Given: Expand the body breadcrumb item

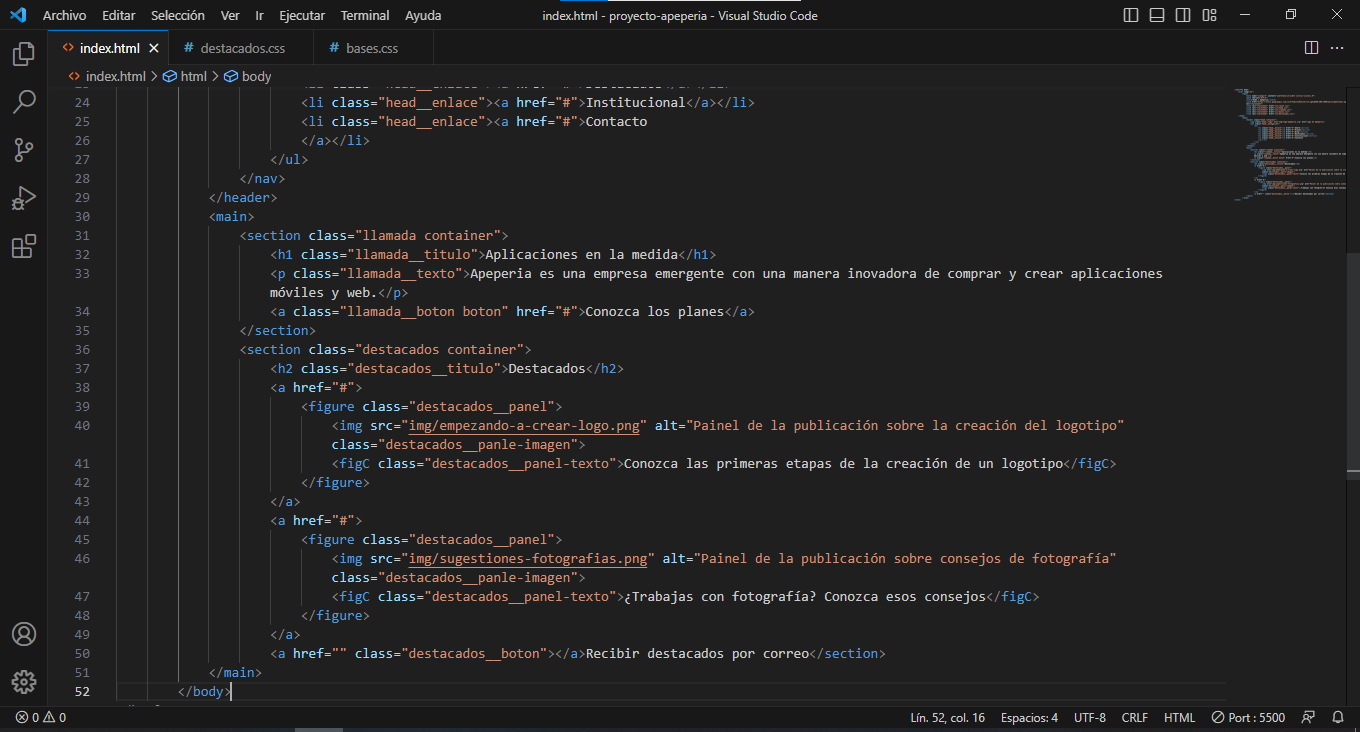Looking at the screenshot, I should 248,76.
